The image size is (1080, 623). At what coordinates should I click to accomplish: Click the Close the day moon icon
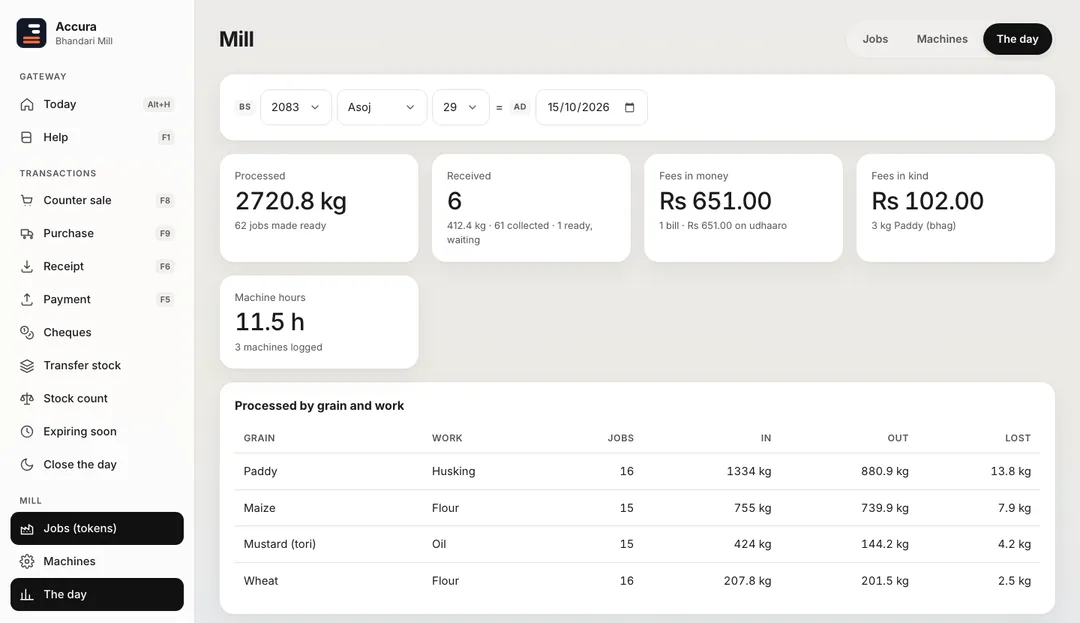pyautogui.click(x=27, y=465)
